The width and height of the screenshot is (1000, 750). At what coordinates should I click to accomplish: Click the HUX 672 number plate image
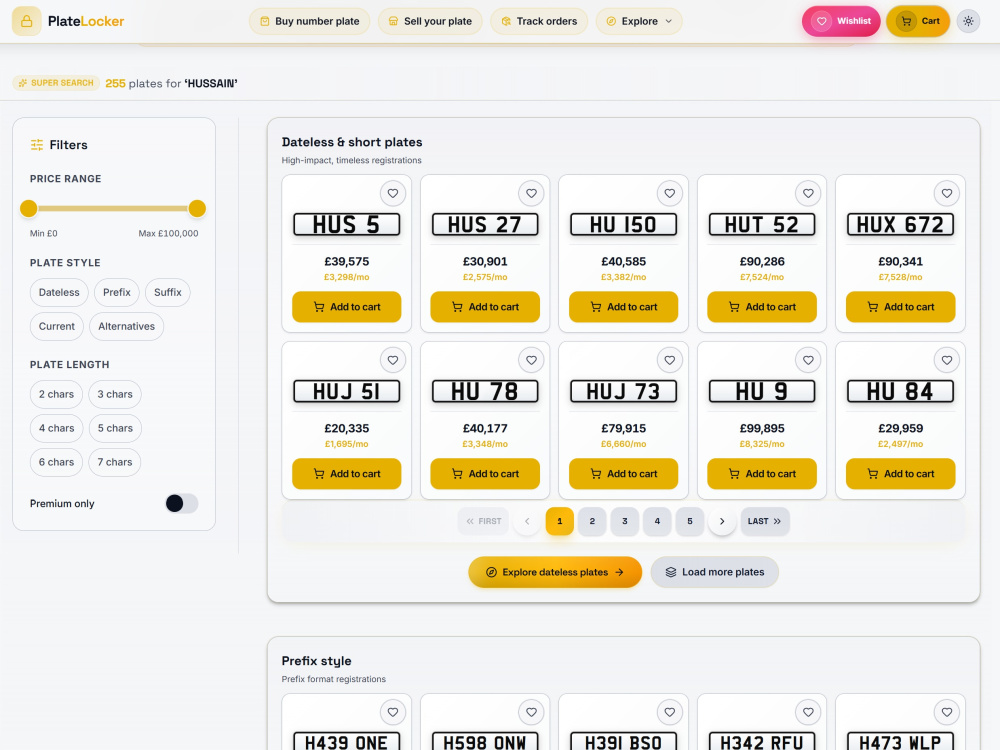tap(900, 224)
